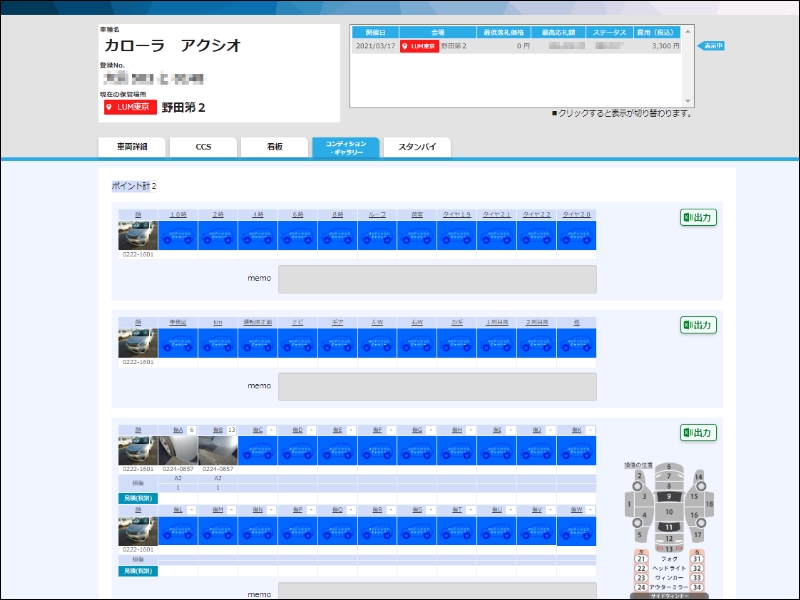Open the スタンバイ tab

(x=417, y=147)
